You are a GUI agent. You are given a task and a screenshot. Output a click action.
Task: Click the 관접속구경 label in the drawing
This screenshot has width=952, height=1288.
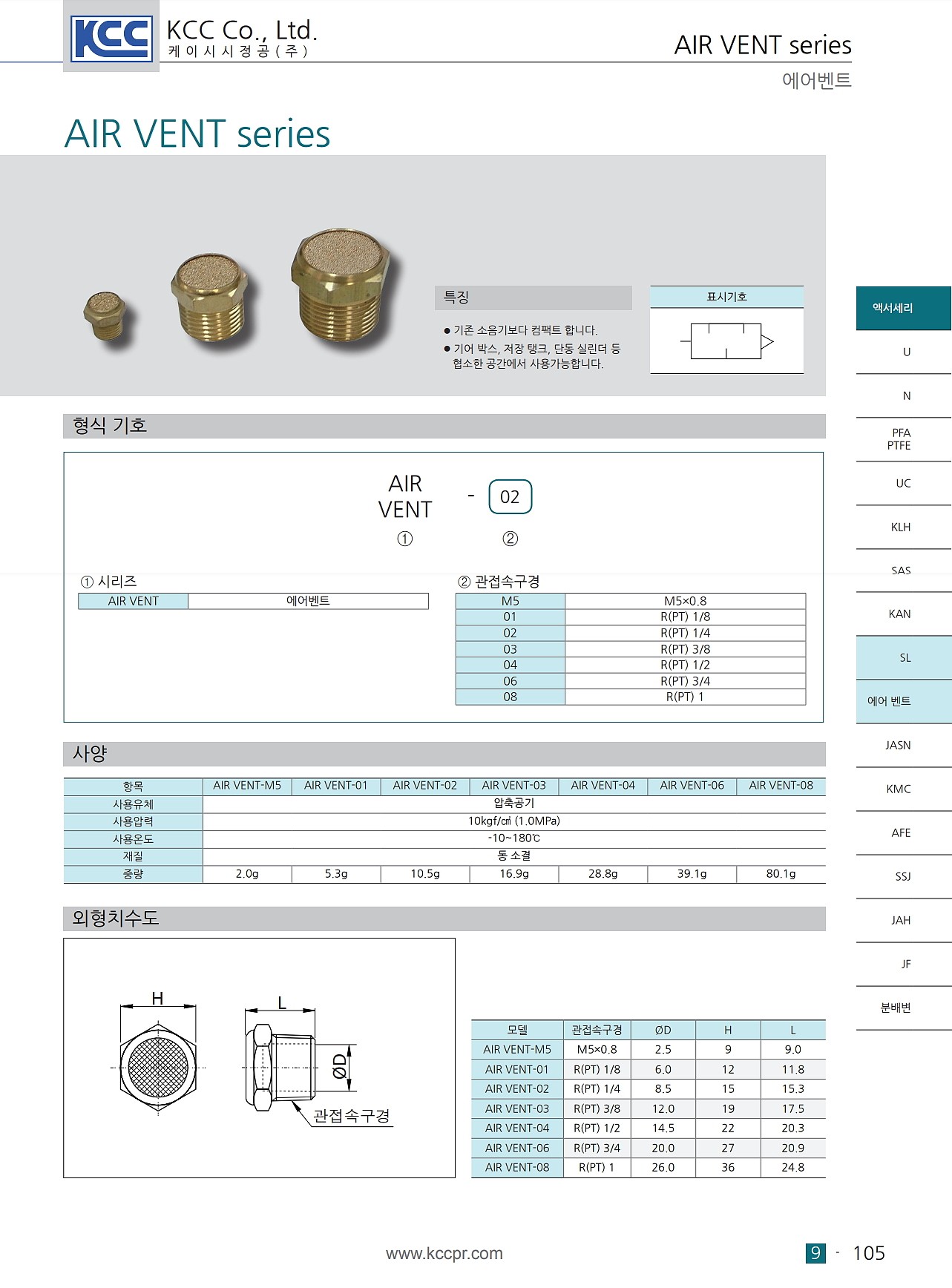[352, 1116]
